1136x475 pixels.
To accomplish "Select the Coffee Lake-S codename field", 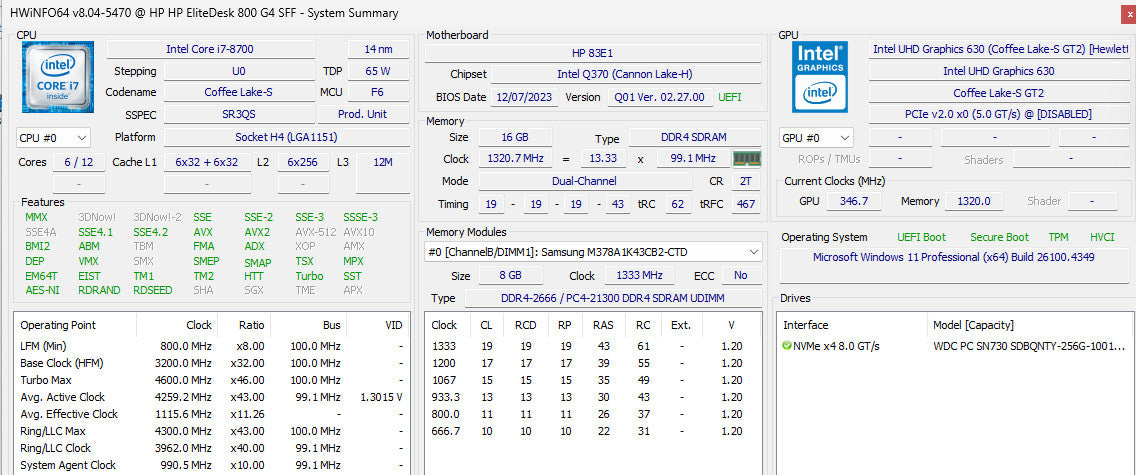I will [x=238, y=93].
